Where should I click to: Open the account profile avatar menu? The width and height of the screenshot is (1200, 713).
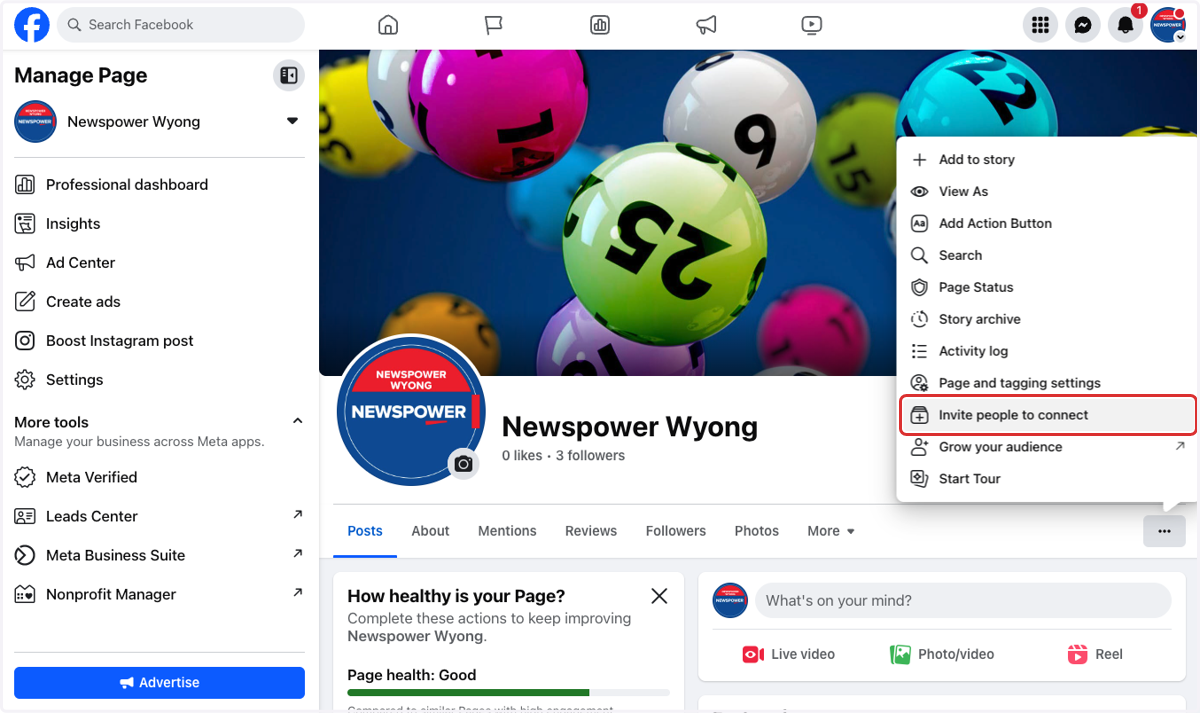coord(1168,25)
